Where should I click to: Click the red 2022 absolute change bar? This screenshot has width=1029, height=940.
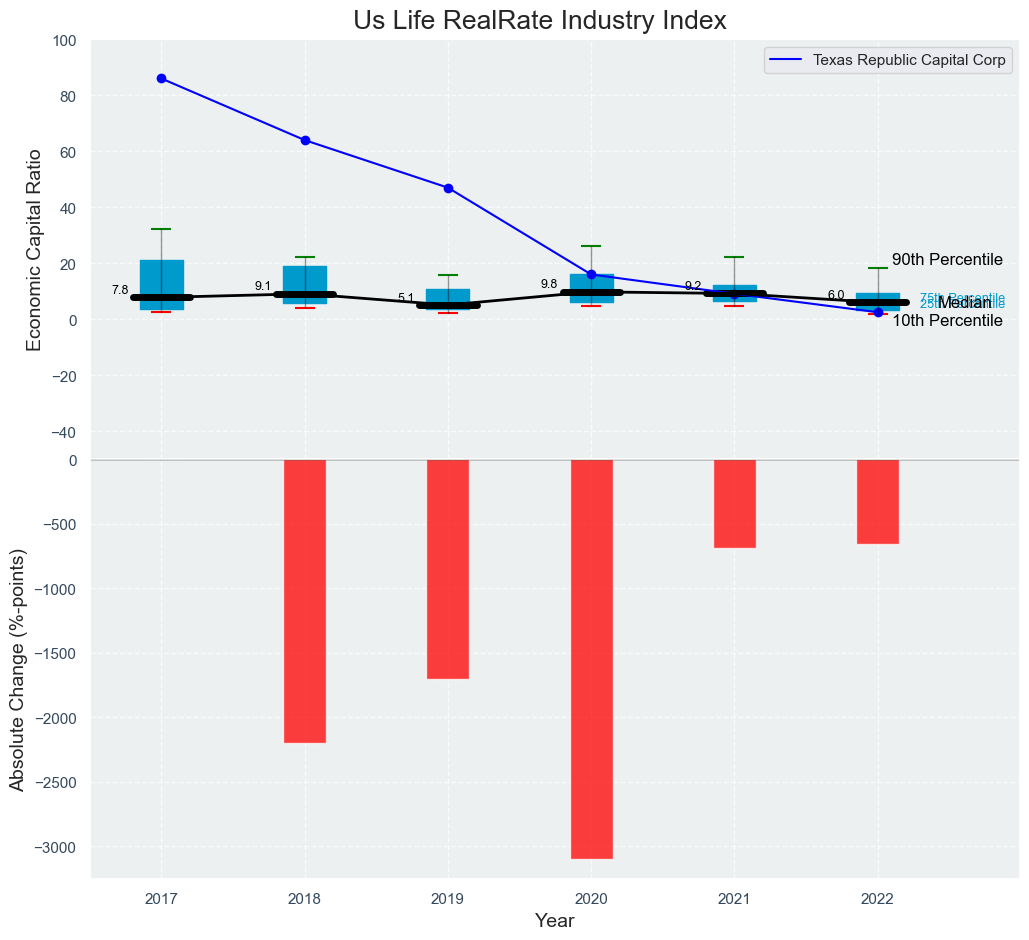(x=877, y=502)
